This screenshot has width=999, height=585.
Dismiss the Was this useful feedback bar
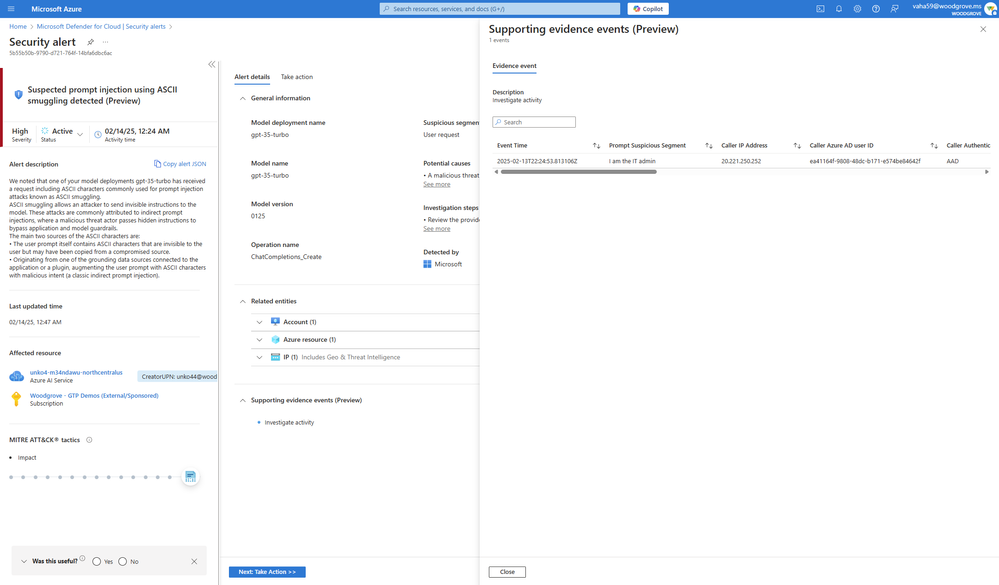point(194,561)
